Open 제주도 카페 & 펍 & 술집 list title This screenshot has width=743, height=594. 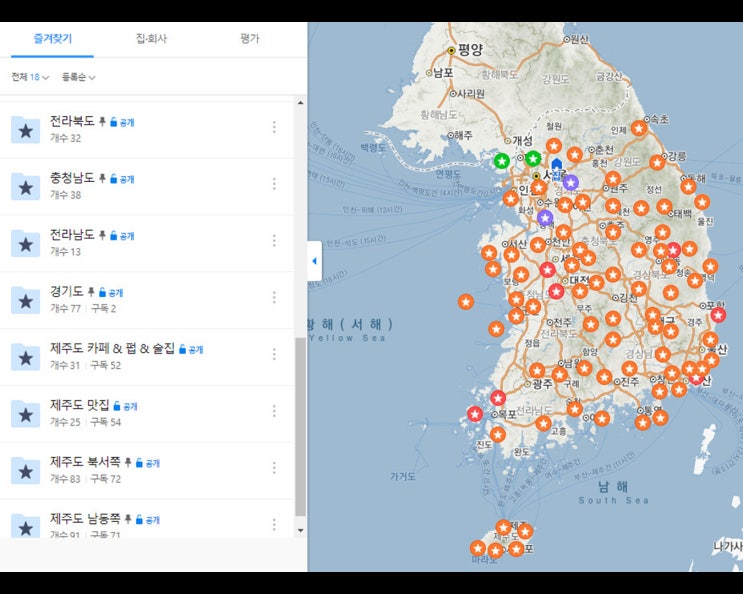(x=112, y=349)
